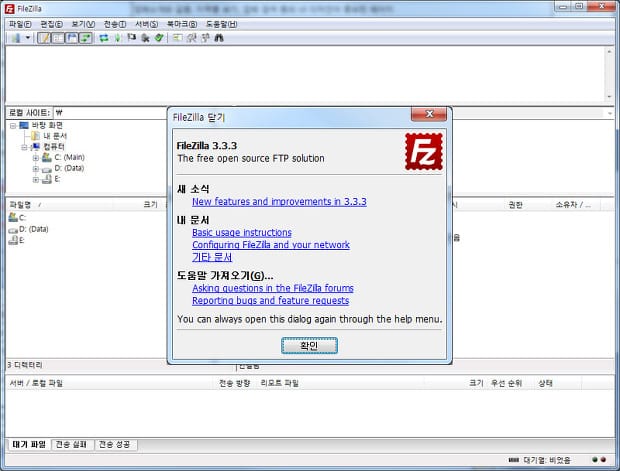The height and width of the screenshot is (471, 620).
Task: Sort remote files by 소유자 column
Action: click(x=573, y=204)
